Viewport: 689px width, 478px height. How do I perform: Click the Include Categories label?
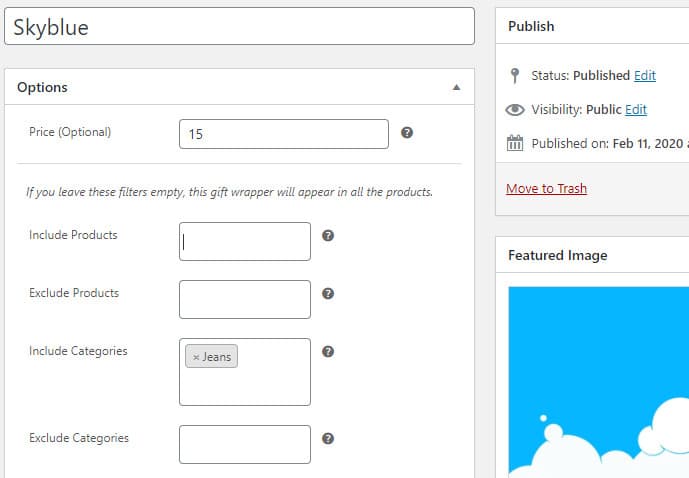78,351
